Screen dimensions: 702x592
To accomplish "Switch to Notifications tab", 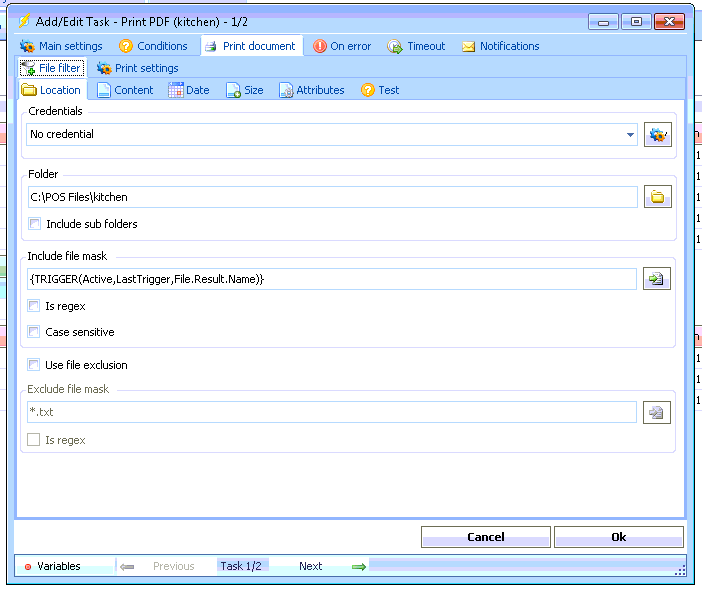I will point(500,46).
